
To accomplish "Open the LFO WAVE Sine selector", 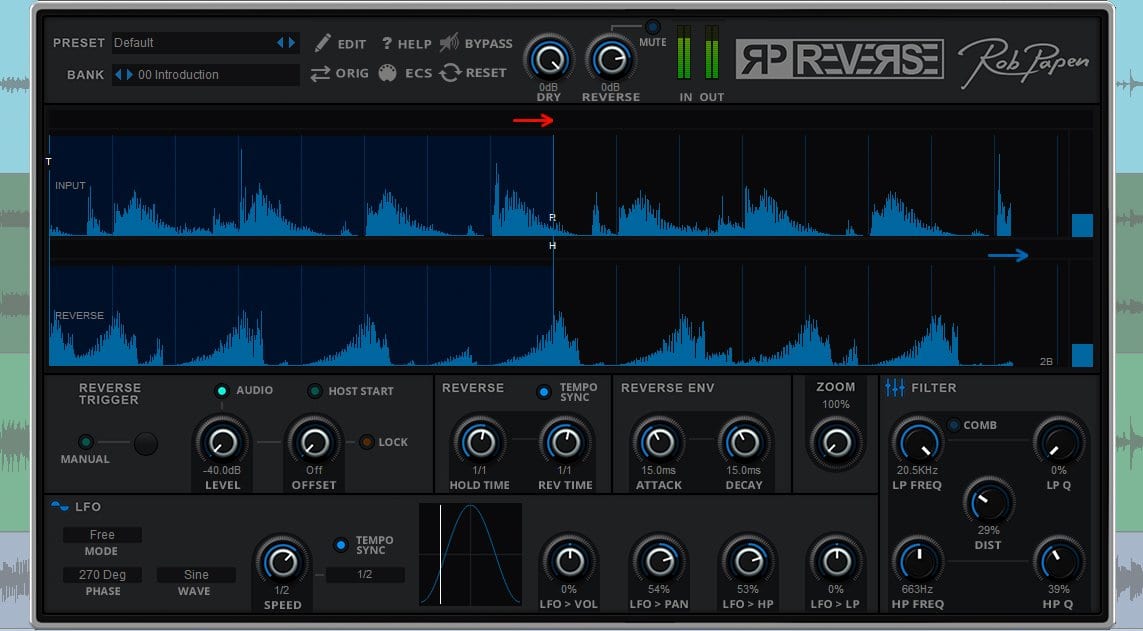I will click(196, 575).
